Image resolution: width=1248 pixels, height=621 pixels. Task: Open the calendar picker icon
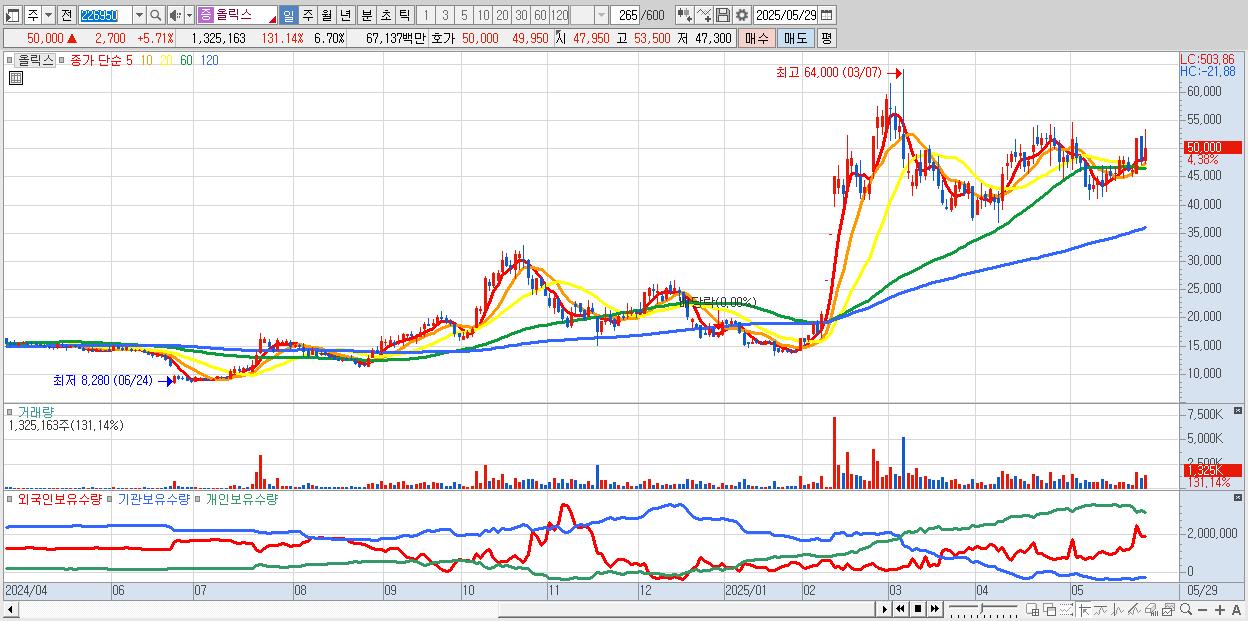click(x=826, y=15)
